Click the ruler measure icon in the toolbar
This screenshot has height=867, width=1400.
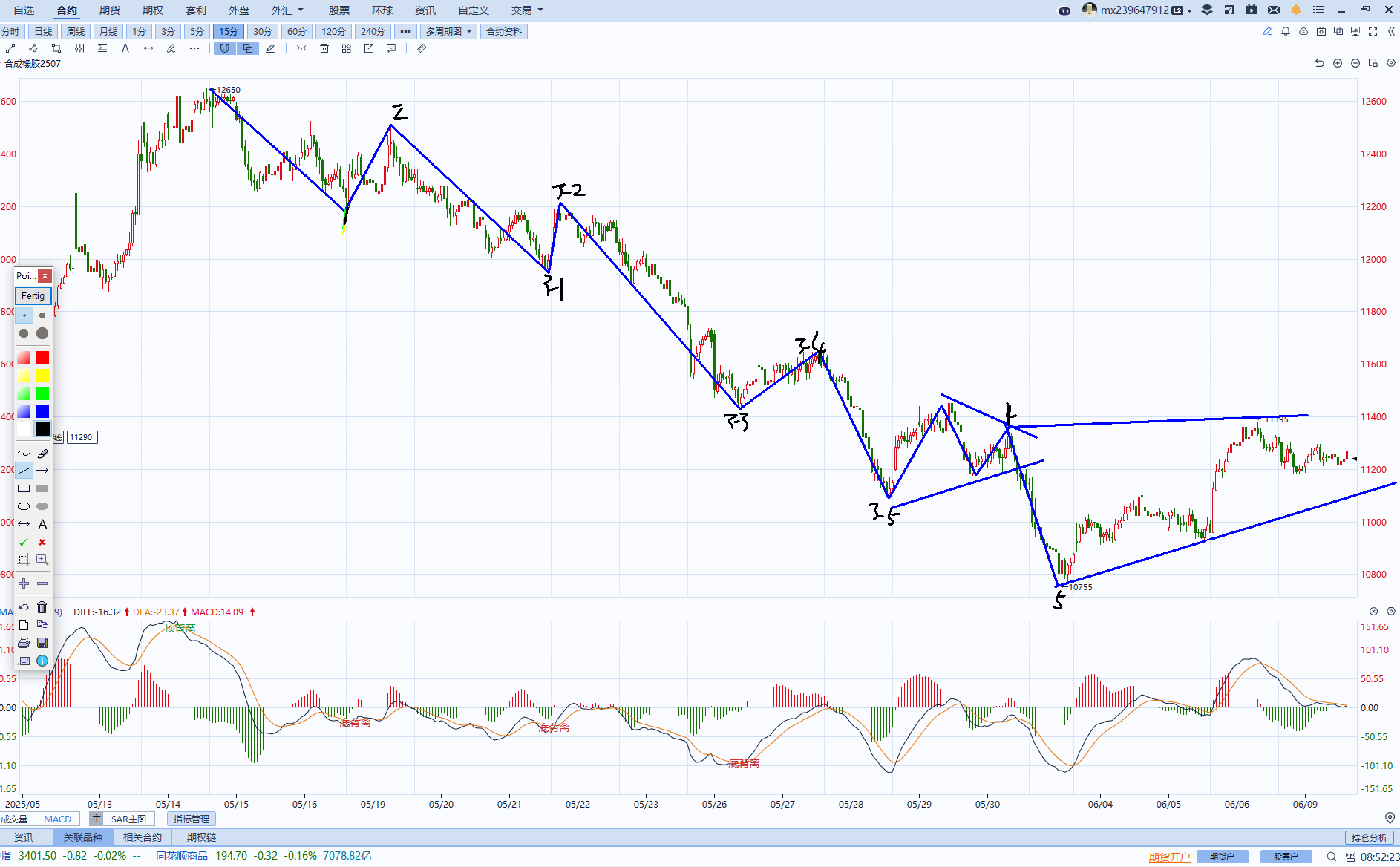pos(422,48)
